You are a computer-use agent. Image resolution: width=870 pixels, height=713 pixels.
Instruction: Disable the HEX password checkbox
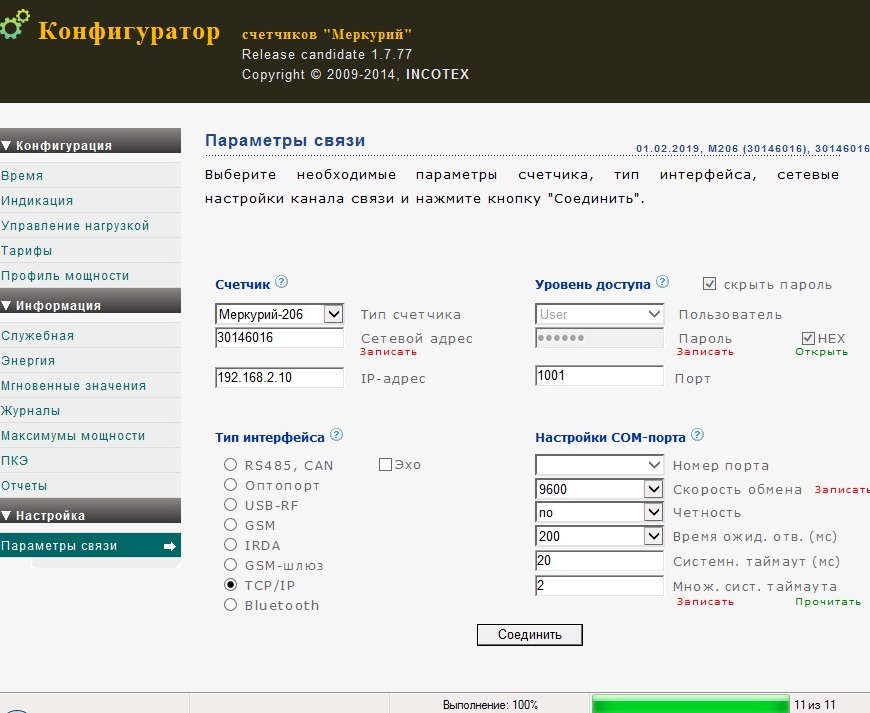click(x=808, y=338)
